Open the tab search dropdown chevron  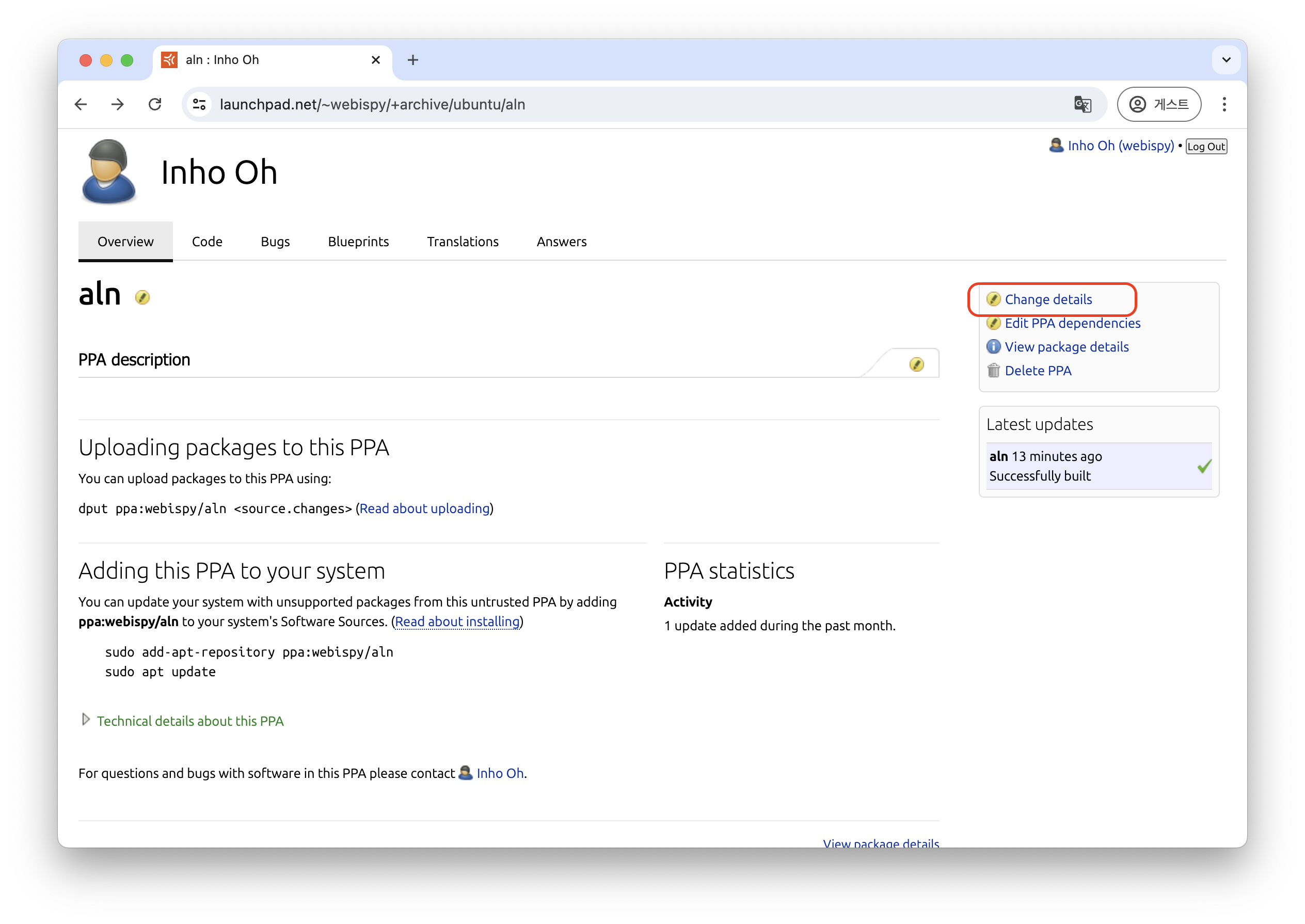pyautogui.click(x=1226, y=60)
